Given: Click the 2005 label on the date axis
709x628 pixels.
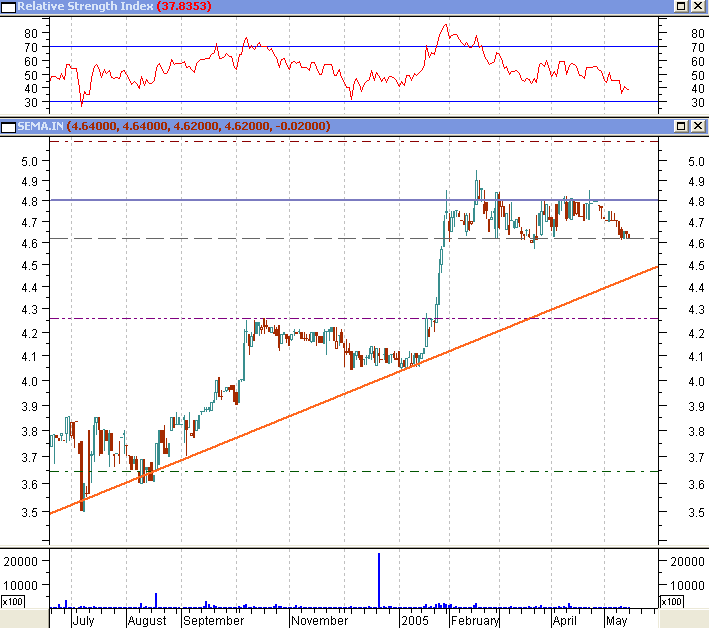Looking at the screenshot, I should [415, 620].
